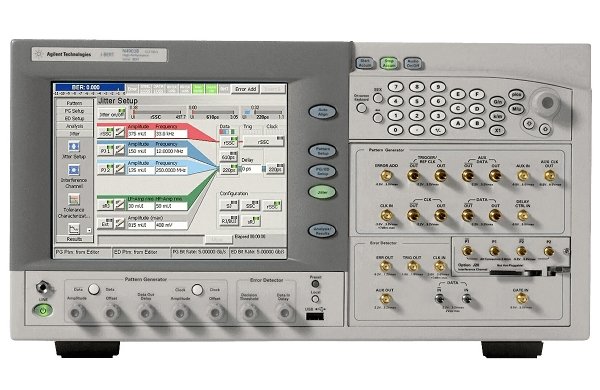600x390 pixels.
Task: Toggle the Ext jitter source
Action: [106, 224]
